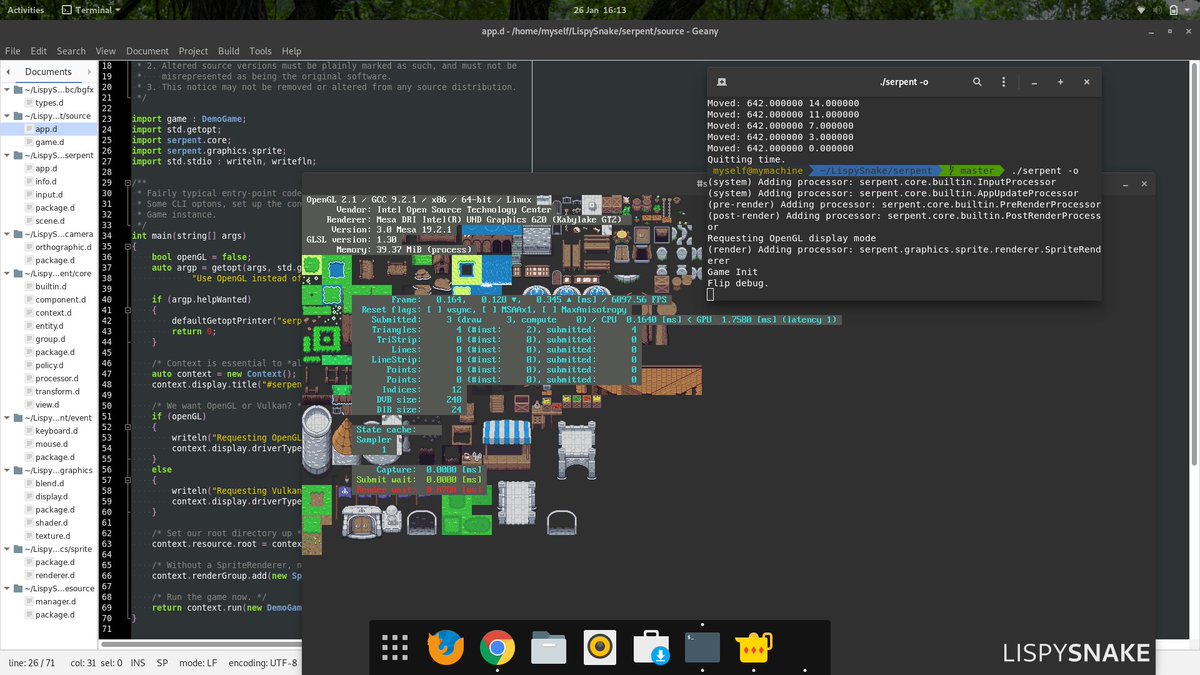The image size is (1200, 675).
Task: Click the yellow jug app icon in dock
Action: click(754, 648)
